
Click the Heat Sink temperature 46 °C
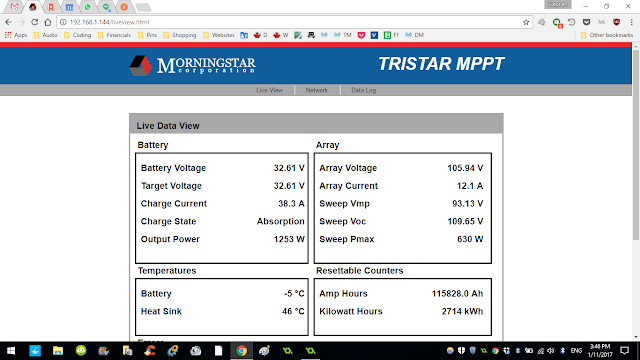[293, 311]
